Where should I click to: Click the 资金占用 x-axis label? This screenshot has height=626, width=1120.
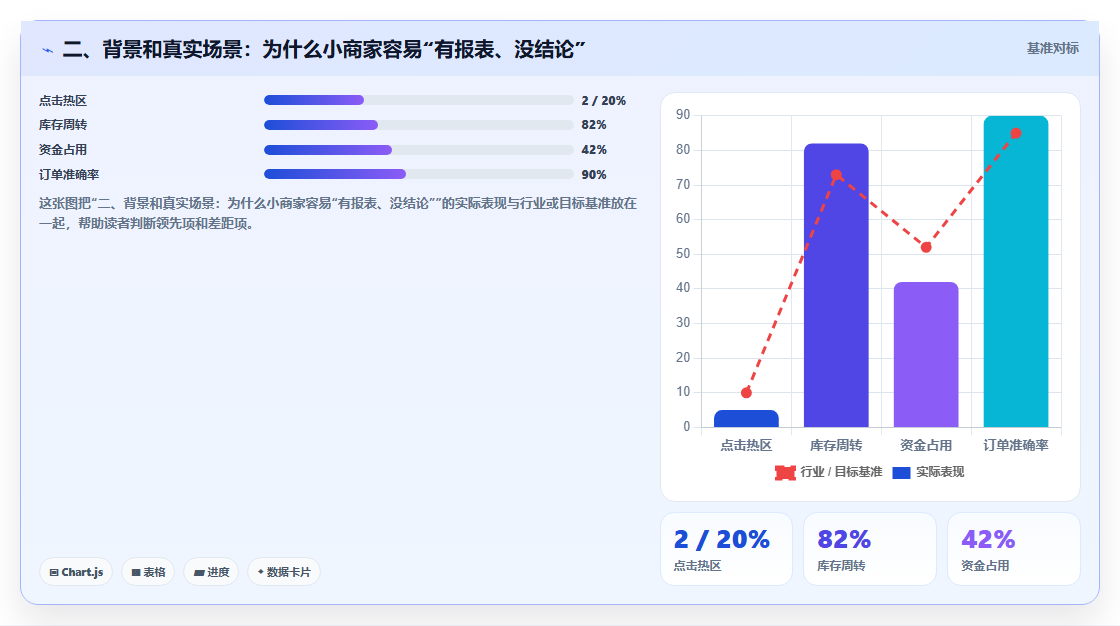pyautogui.click(x=926, y=445)
